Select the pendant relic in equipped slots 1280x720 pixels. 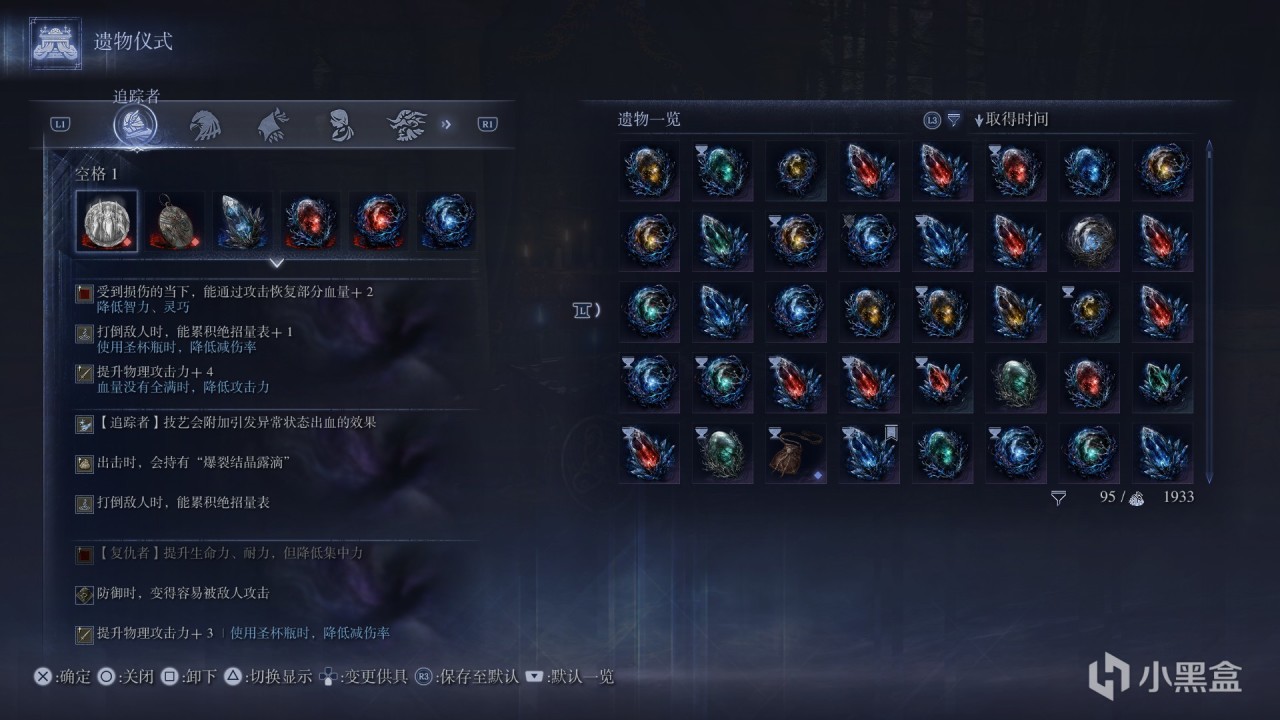[175, 221]
